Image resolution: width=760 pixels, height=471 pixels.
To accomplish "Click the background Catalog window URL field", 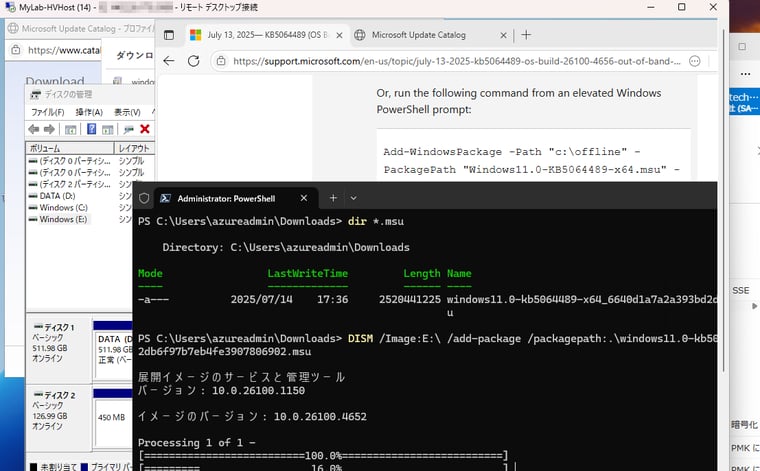I will (64, 50).
